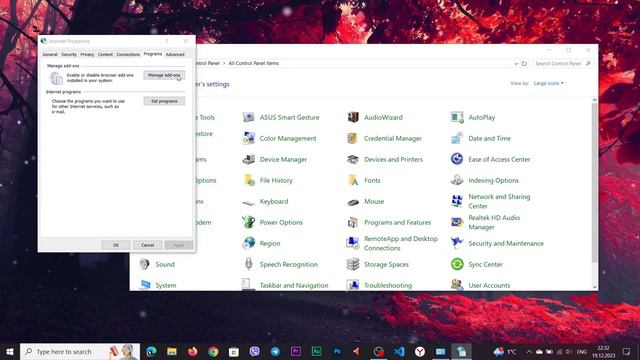The width and height of the screenshot is (640, 360).
Task: Confirm Internet Properties with OK
Action: click(x=116, y=245)
